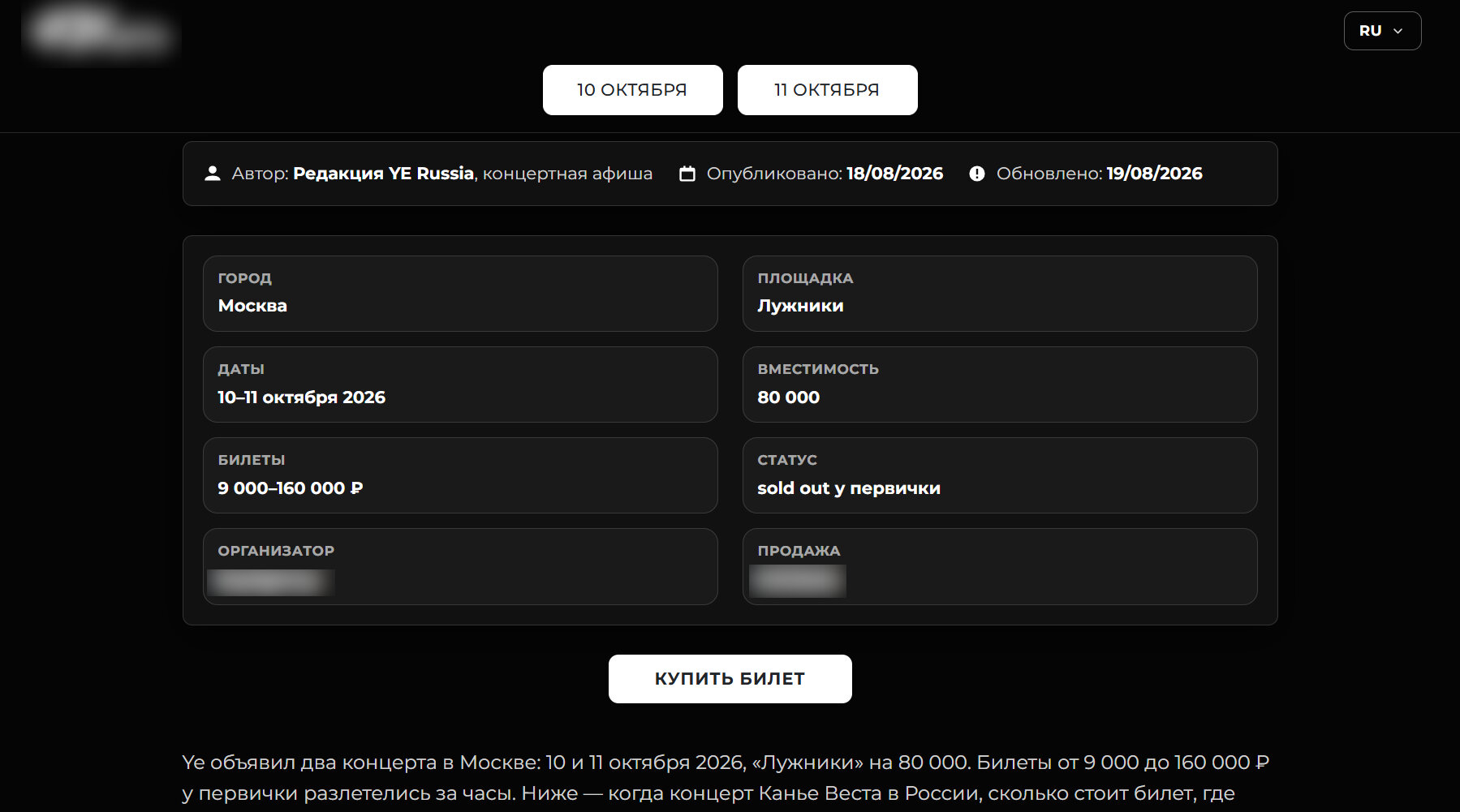Click the СТАТУС sold out card
The height and width of the screenshot is (812, 1460).
point(1000,475)
